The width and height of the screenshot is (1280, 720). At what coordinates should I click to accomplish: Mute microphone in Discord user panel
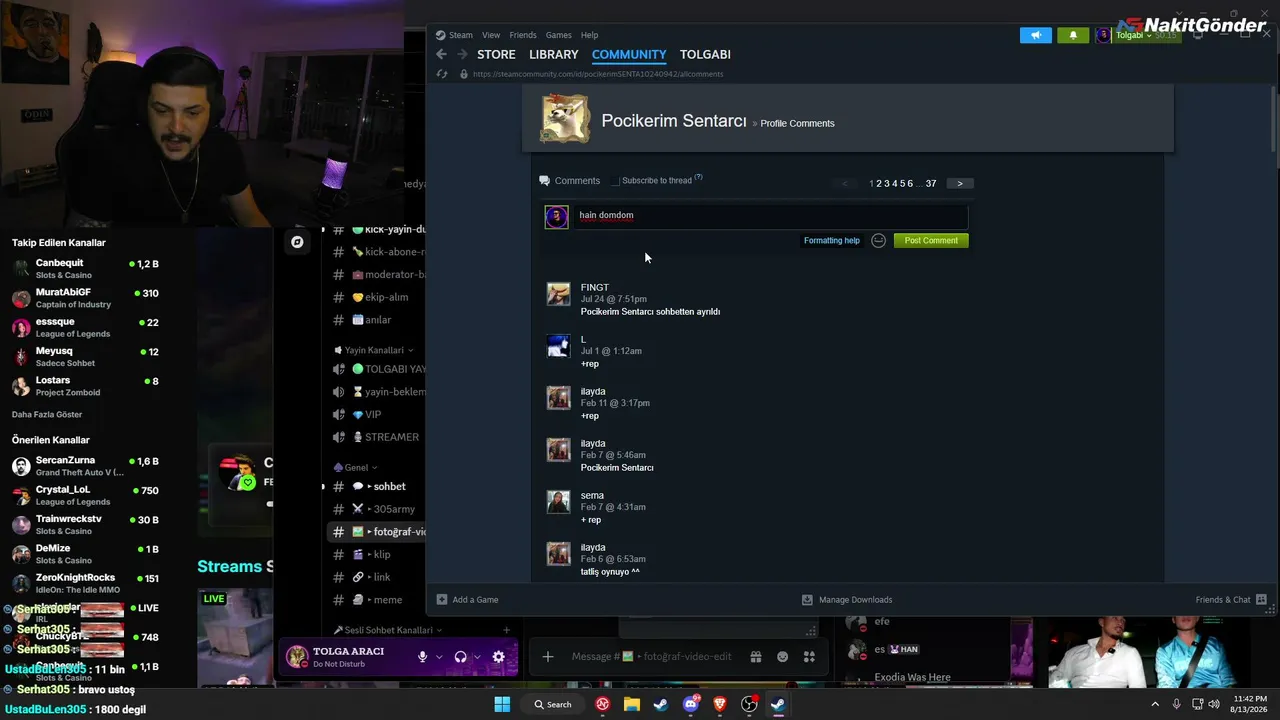click(422, 657)
